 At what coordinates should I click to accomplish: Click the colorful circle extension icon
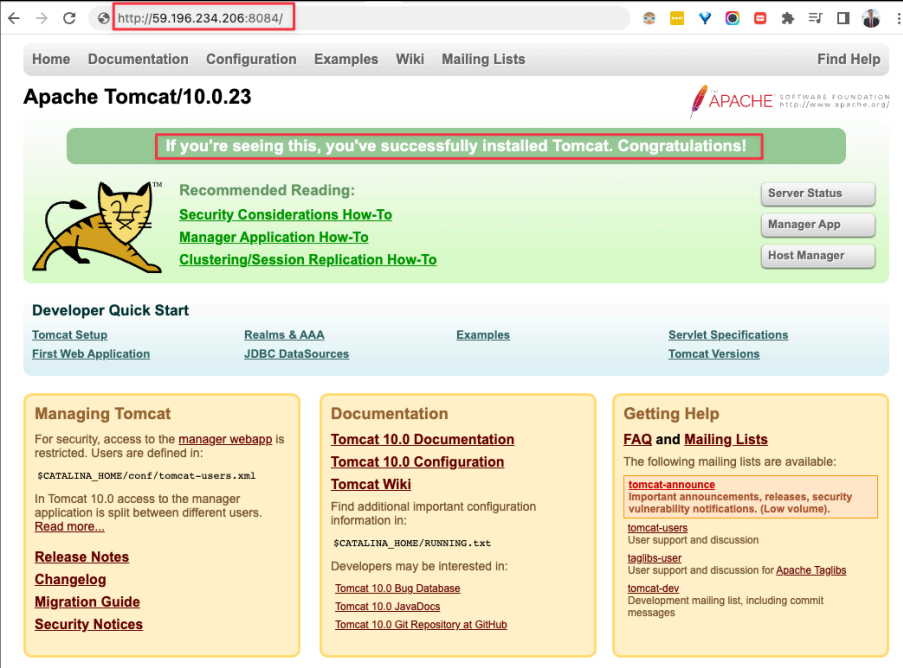(x=732, y=18)
